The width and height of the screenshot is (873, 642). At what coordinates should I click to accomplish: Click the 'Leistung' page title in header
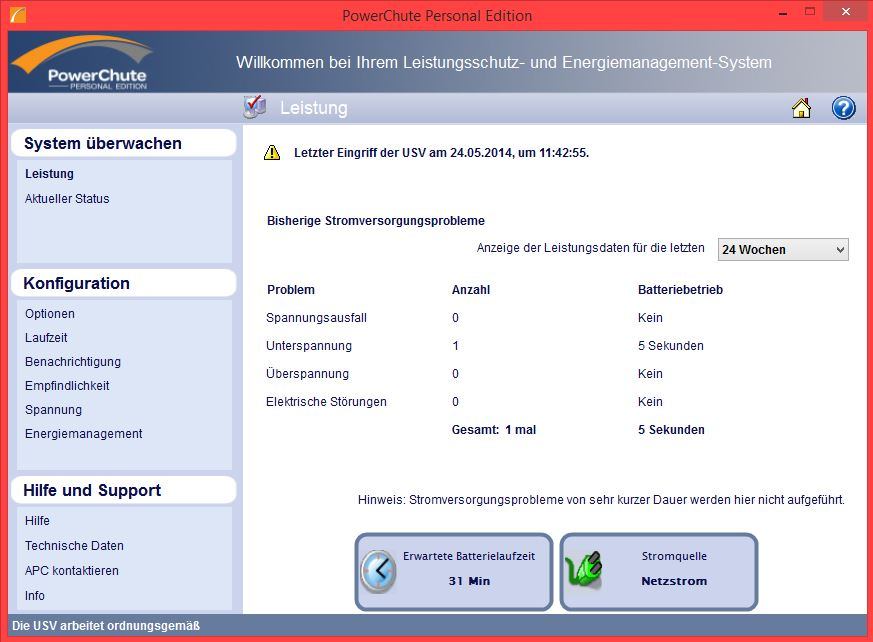pos(313,107)
